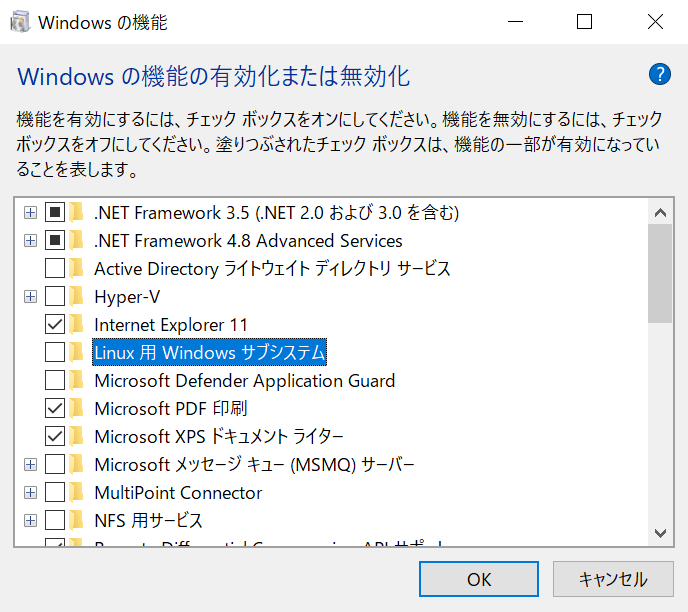Image resolution: width=688 pixels, height=612 pixels.
Task: Click folder icon next to MultiPoint Connector
Action: point(76,492)
